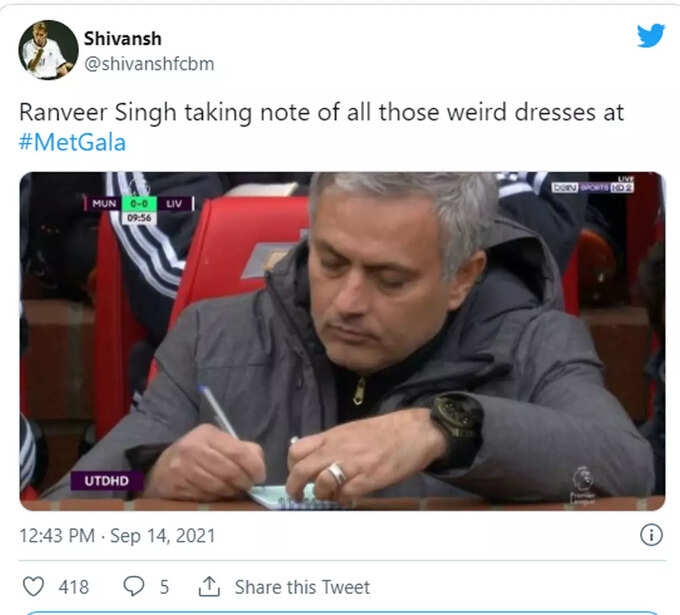The width and height of the screenshot is (680, 615).
Task: Open the @shivanshfcbm handle link
Action: pos(149,64)
